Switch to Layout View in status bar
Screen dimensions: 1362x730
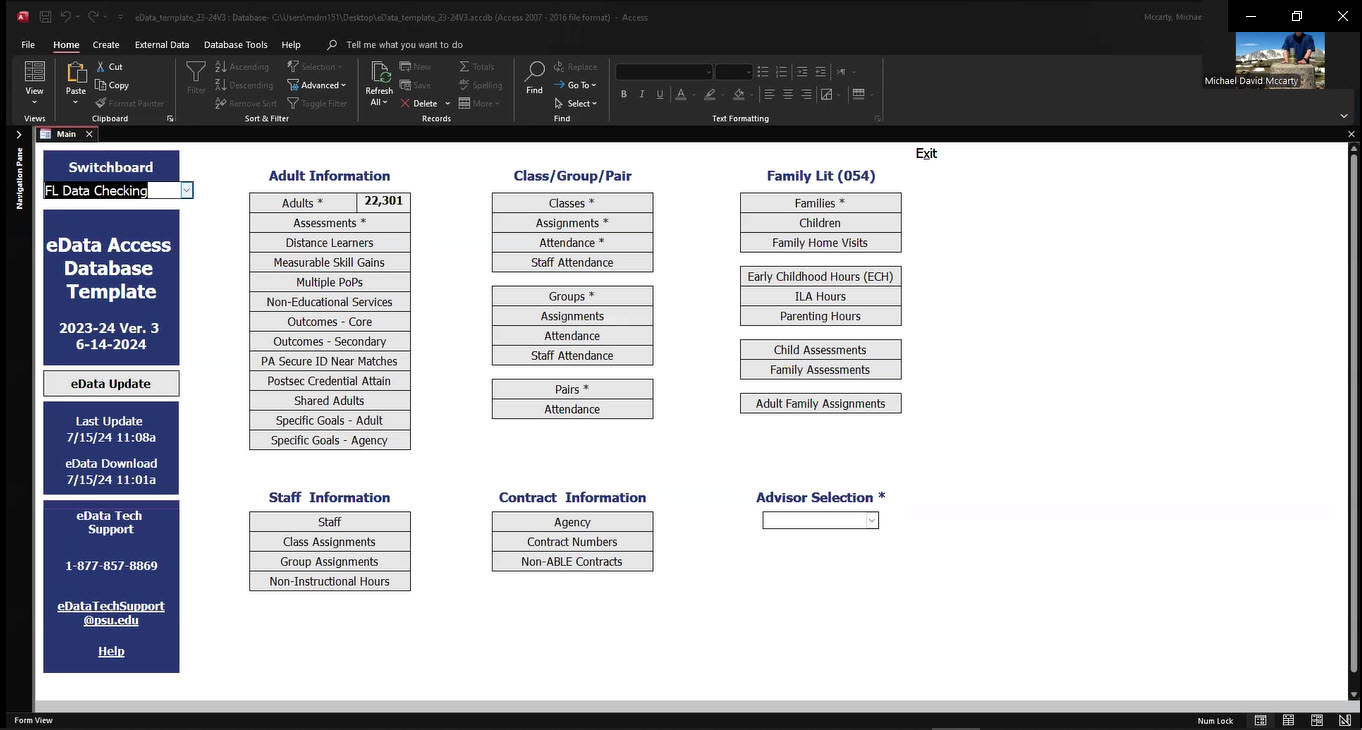1316,720
